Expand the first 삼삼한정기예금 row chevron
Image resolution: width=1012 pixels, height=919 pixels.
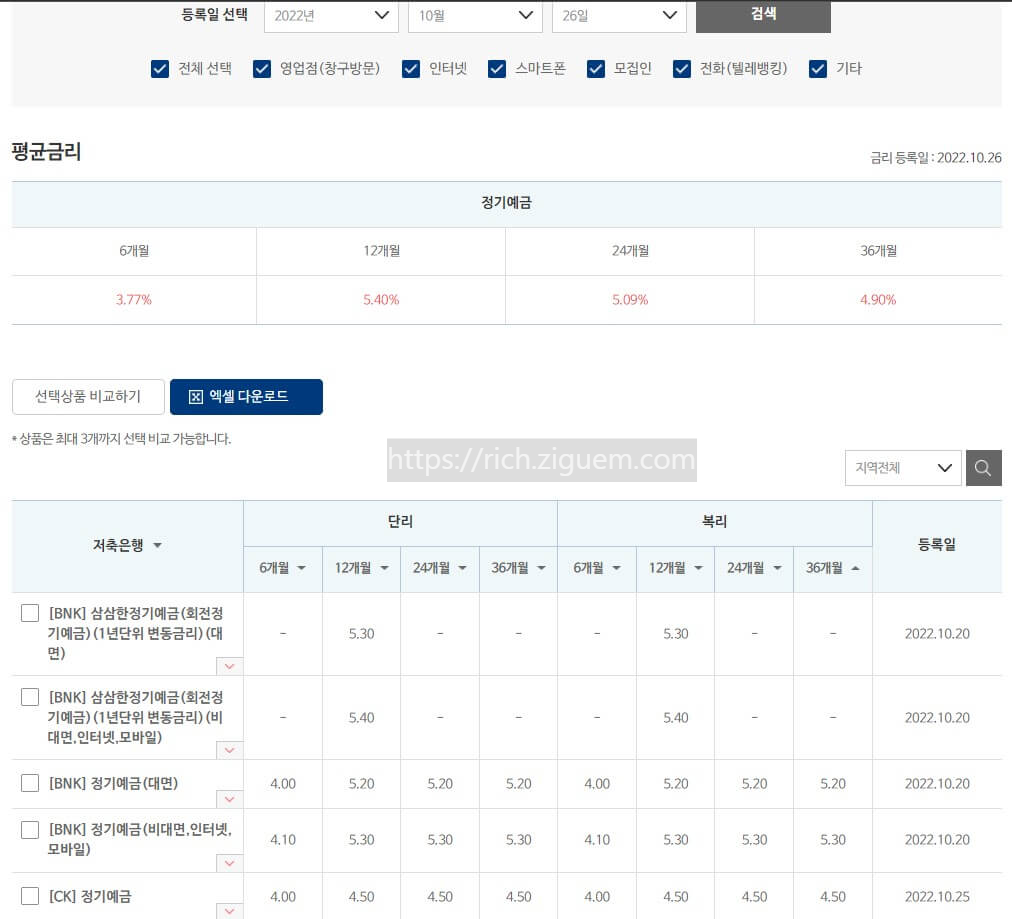click(229, 666)
